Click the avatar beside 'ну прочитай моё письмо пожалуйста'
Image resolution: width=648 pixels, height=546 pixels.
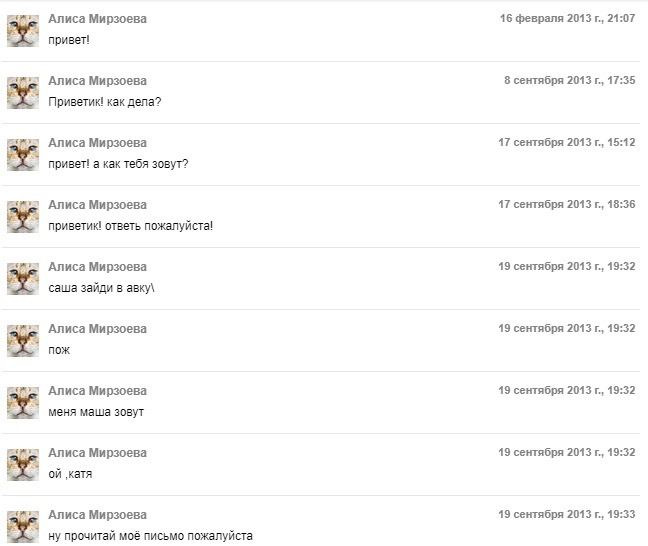(x=23, y=526)
